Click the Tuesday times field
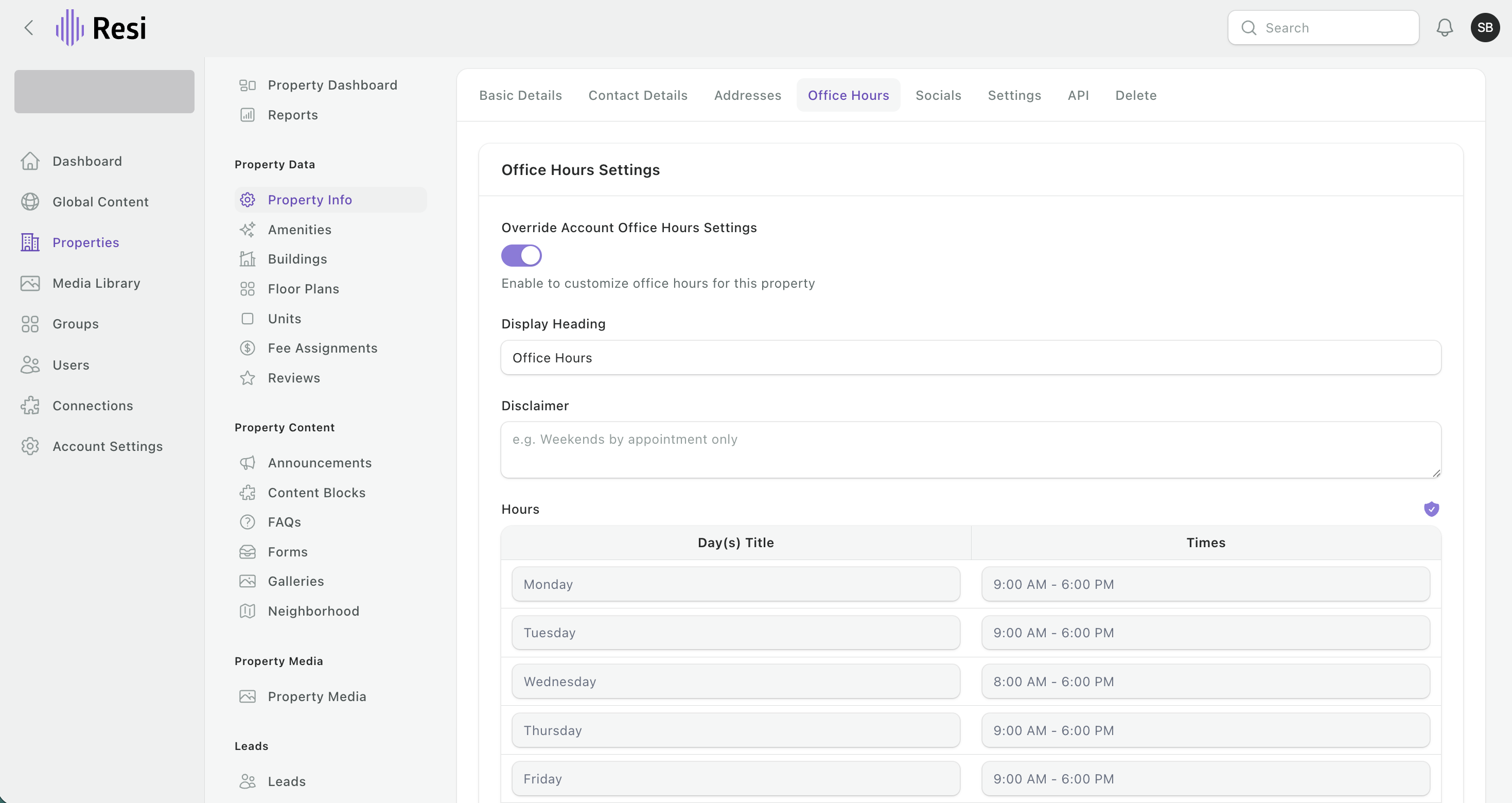Image resolution: width=1512 pixels, height=803 pixels. click(x=1206, y=633)
